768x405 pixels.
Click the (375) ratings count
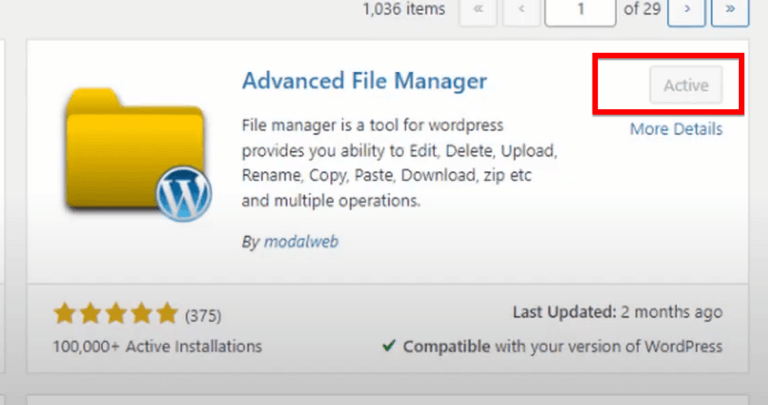pos(203,316)
